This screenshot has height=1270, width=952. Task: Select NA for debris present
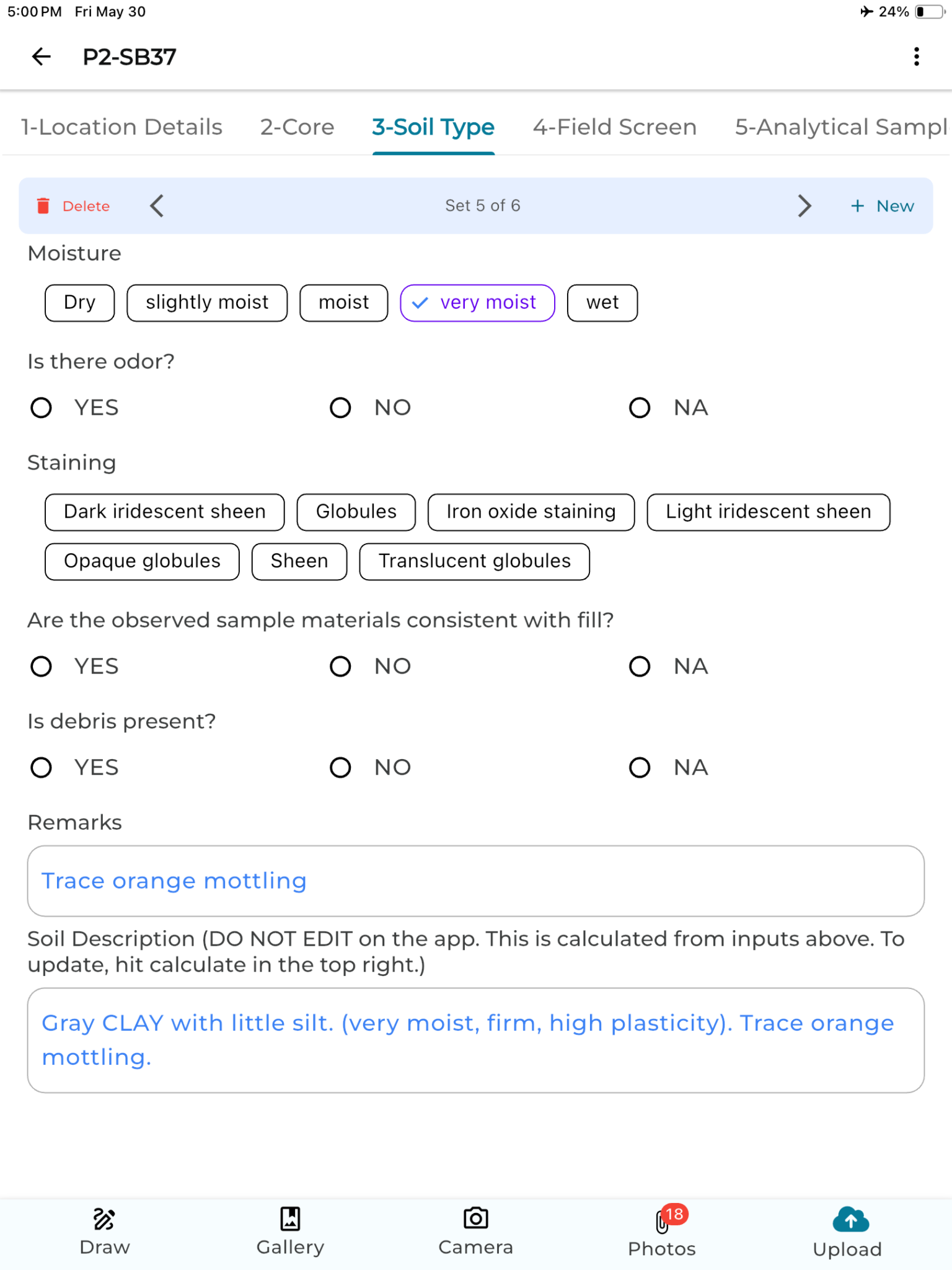pyautogui.click(x=639, y=768)
